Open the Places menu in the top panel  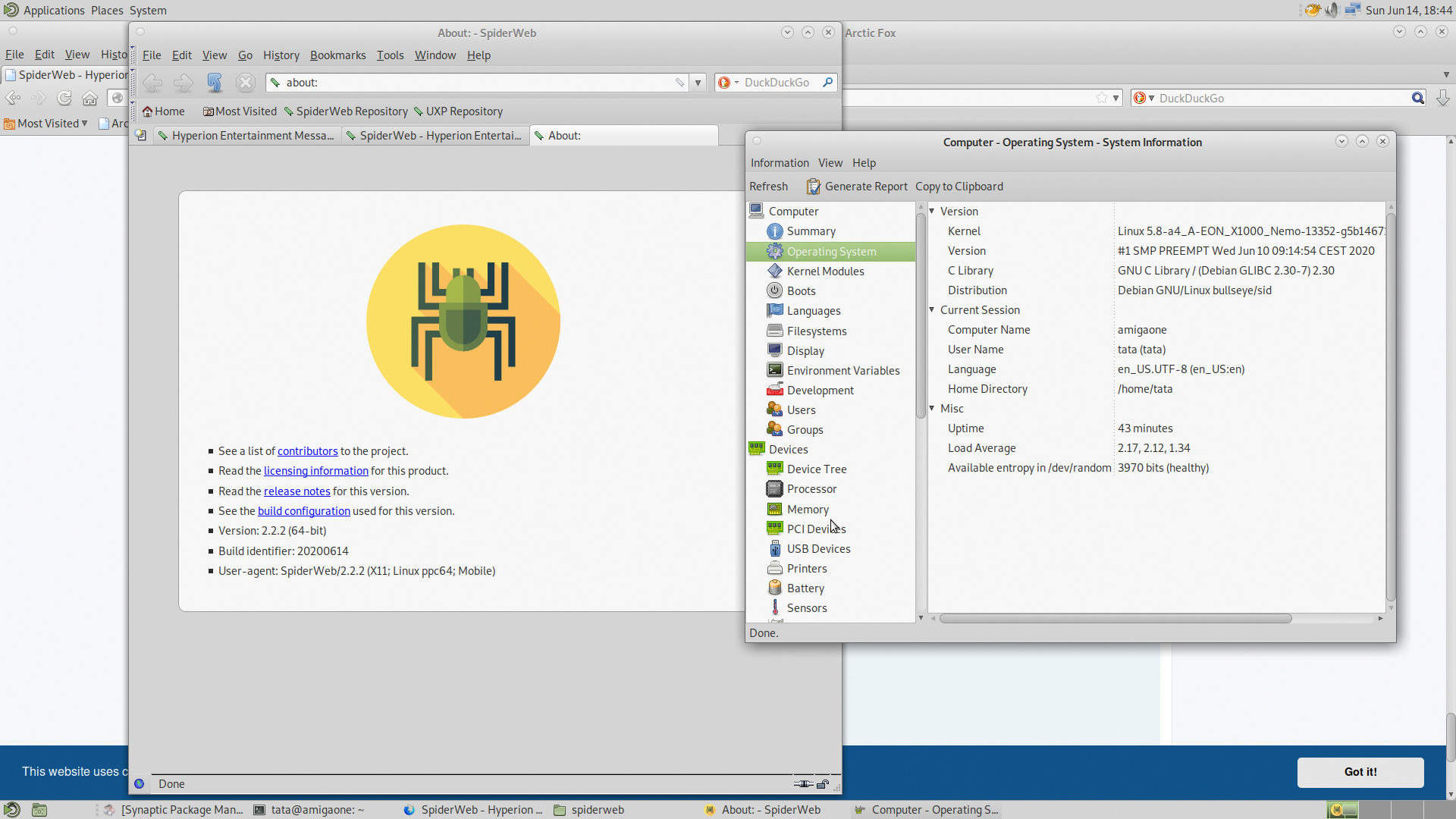[107, 10]
